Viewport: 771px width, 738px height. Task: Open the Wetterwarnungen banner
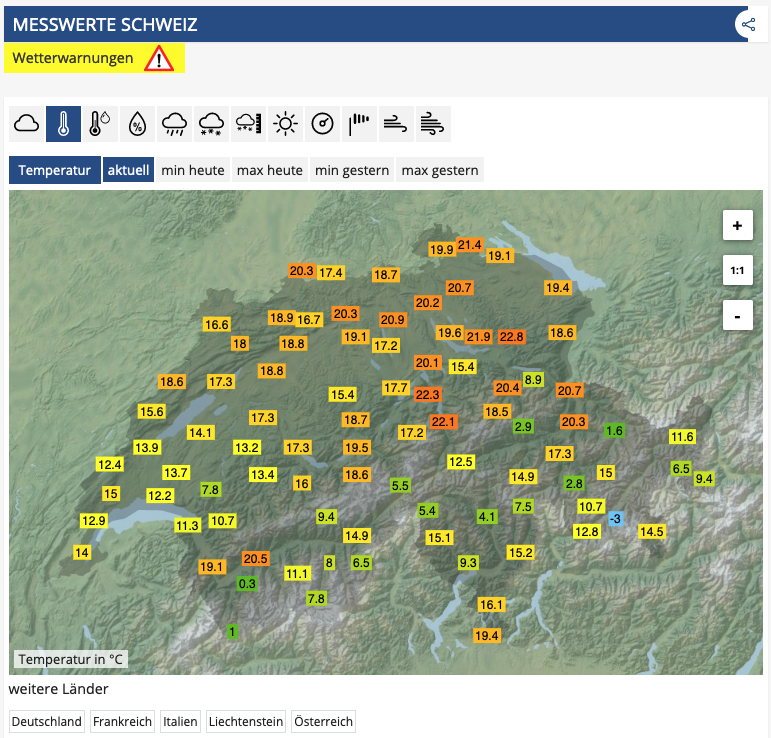94,58
